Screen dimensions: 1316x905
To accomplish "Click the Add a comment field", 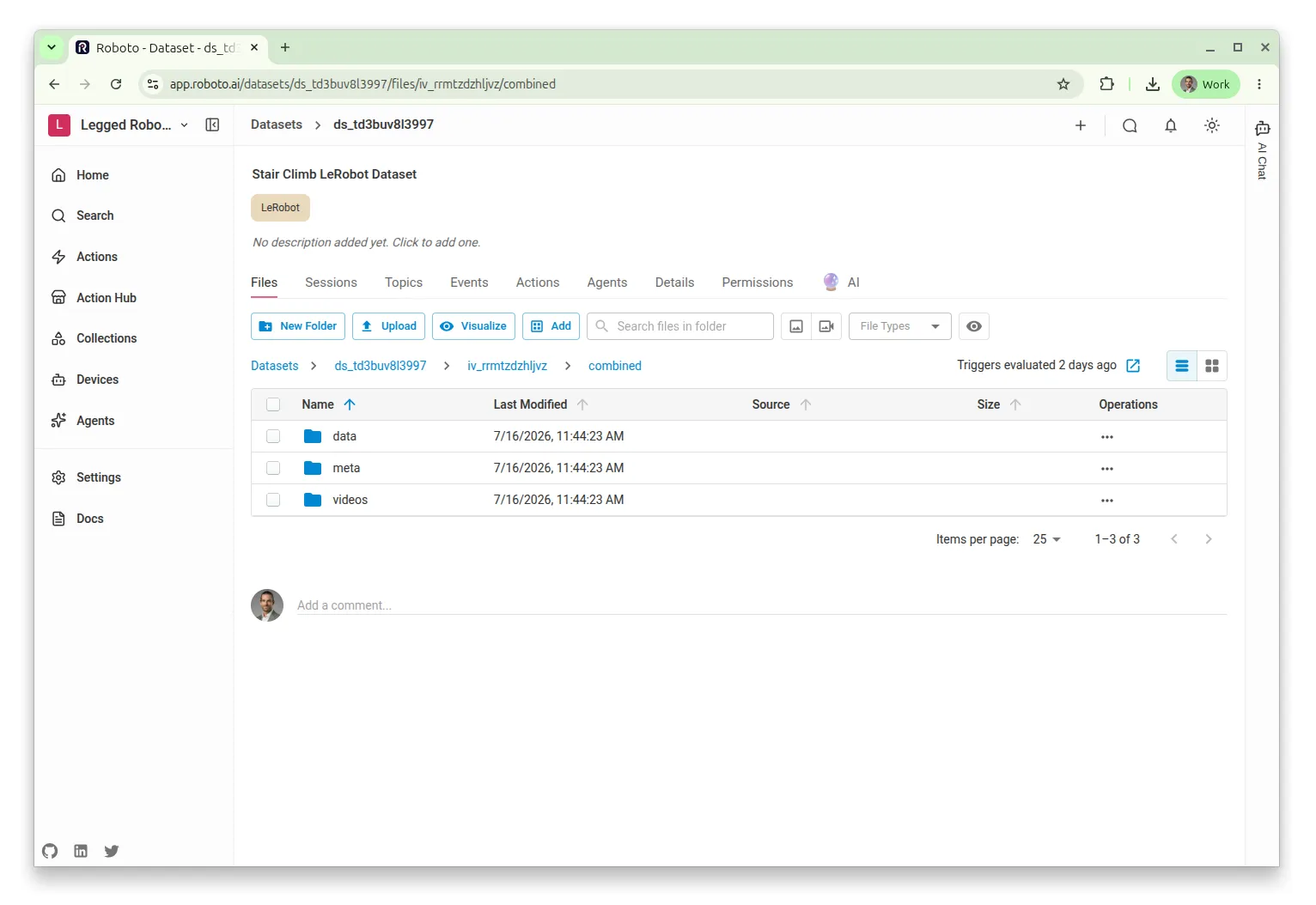I will tap(762, 605).
